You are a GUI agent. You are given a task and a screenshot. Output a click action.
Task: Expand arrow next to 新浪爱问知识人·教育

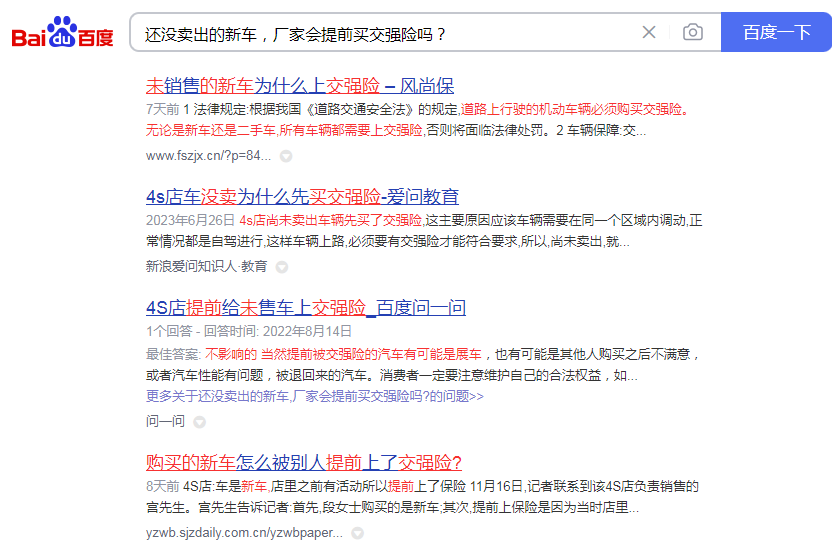click(x=282, y=267)
